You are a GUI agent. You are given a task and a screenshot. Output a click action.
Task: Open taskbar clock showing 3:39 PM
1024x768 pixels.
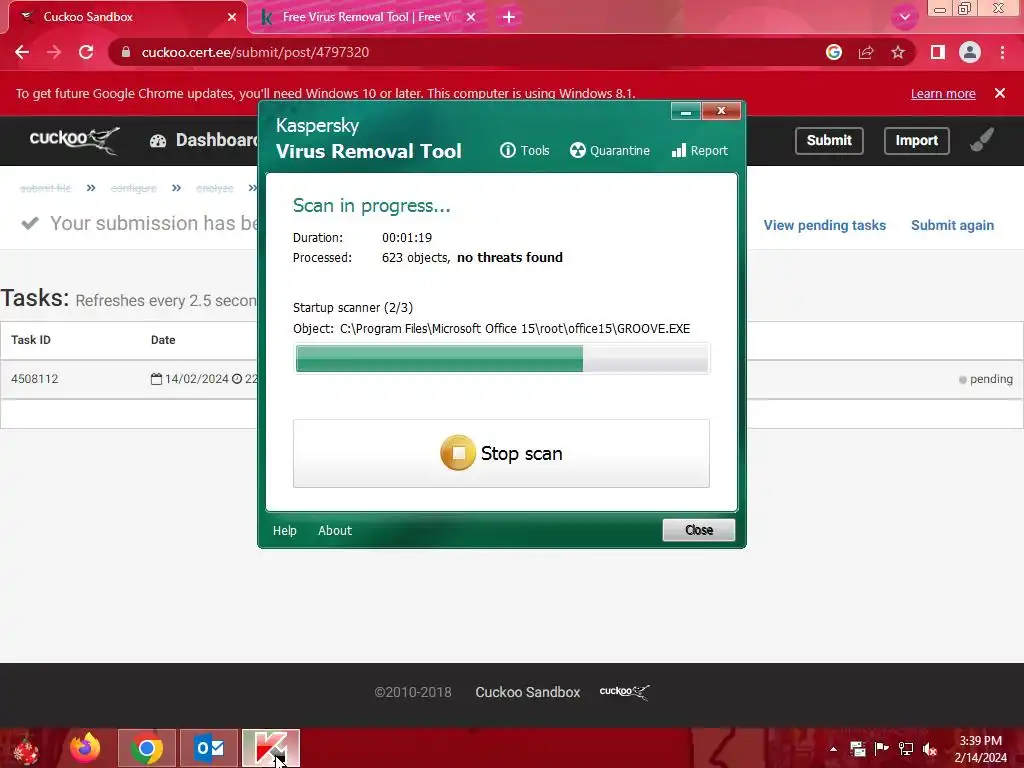[980, 749]
